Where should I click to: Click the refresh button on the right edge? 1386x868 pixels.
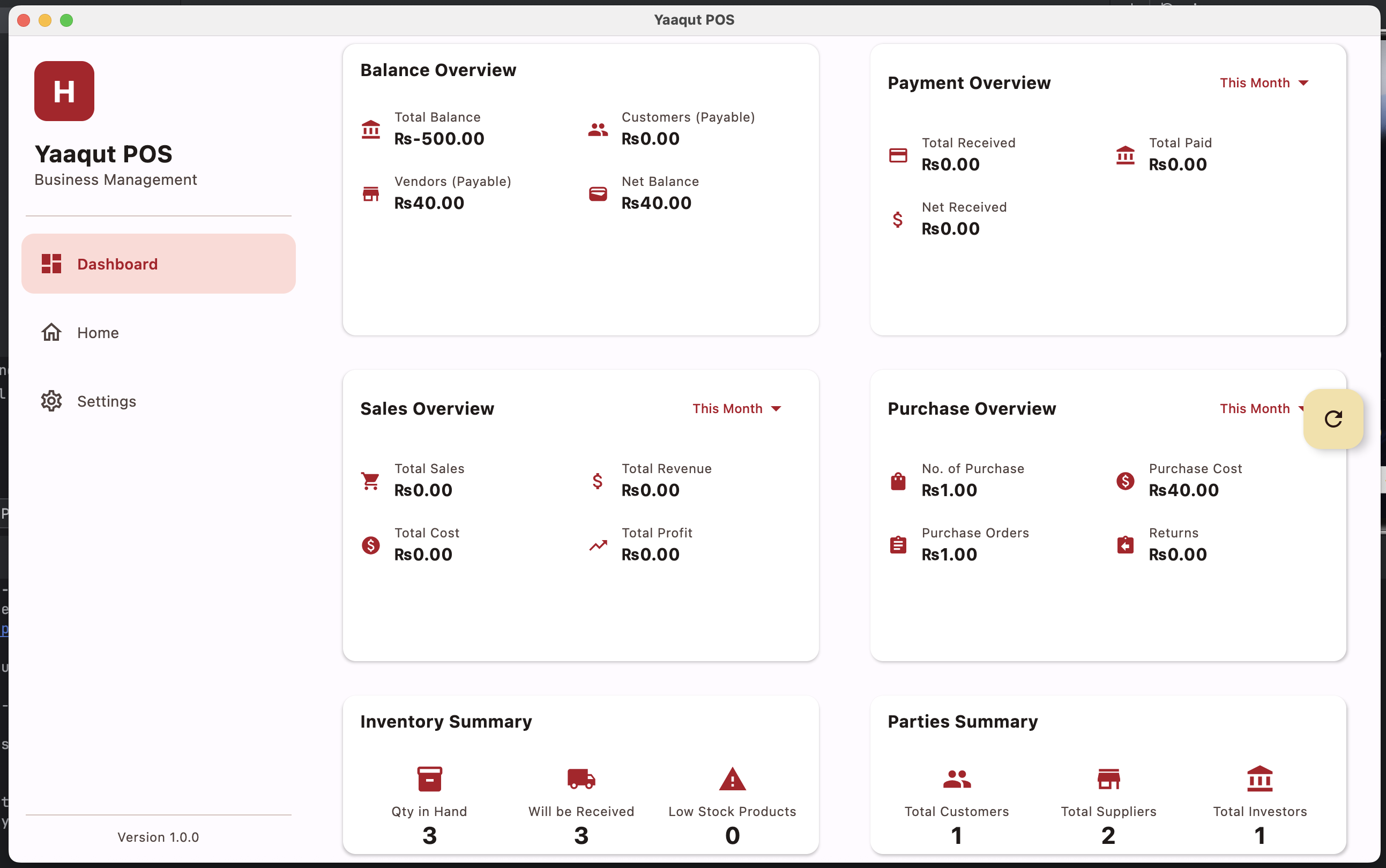[1332, 418]
